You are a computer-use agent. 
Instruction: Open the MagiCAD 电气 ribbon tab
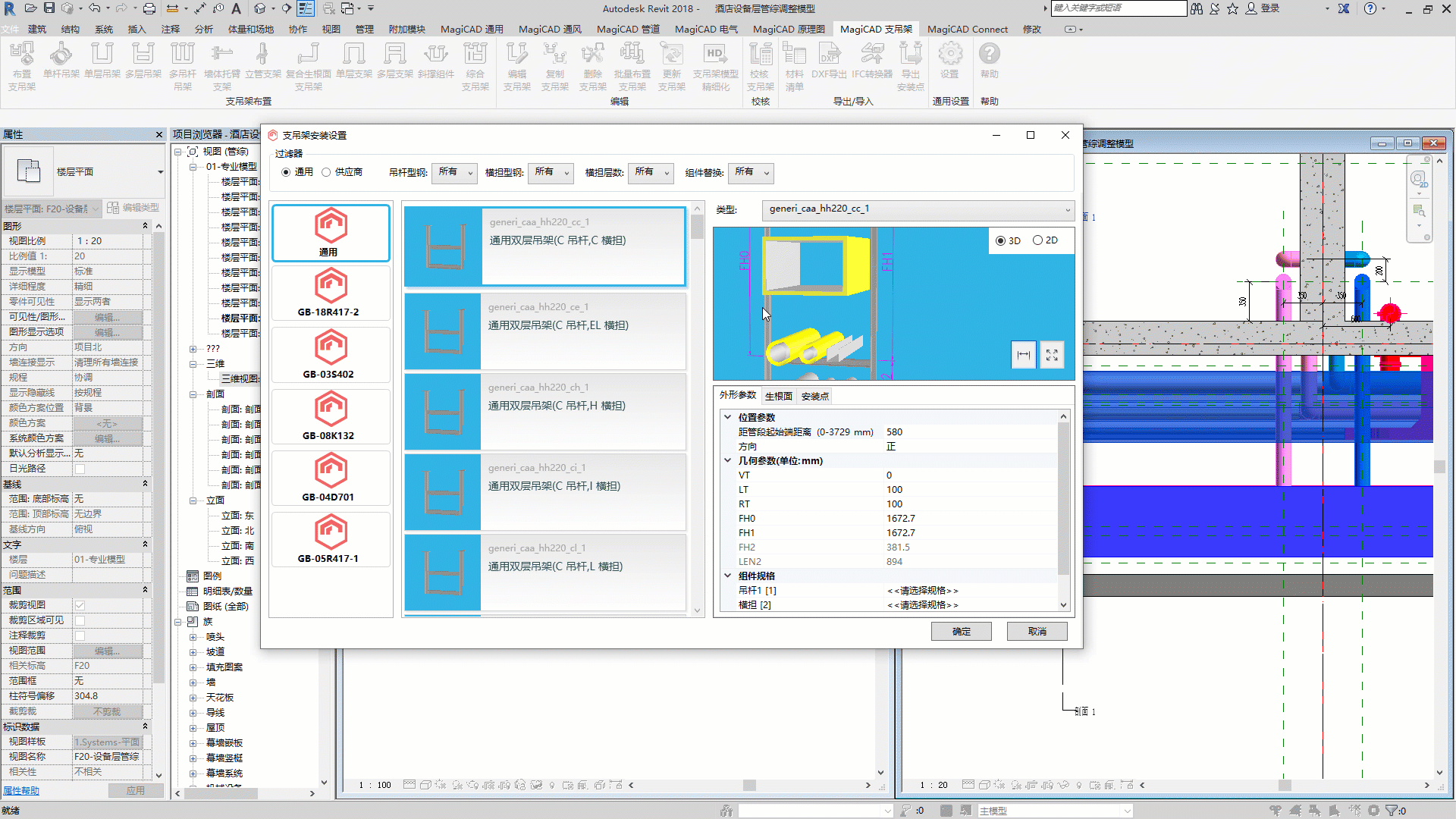(706, 29)
